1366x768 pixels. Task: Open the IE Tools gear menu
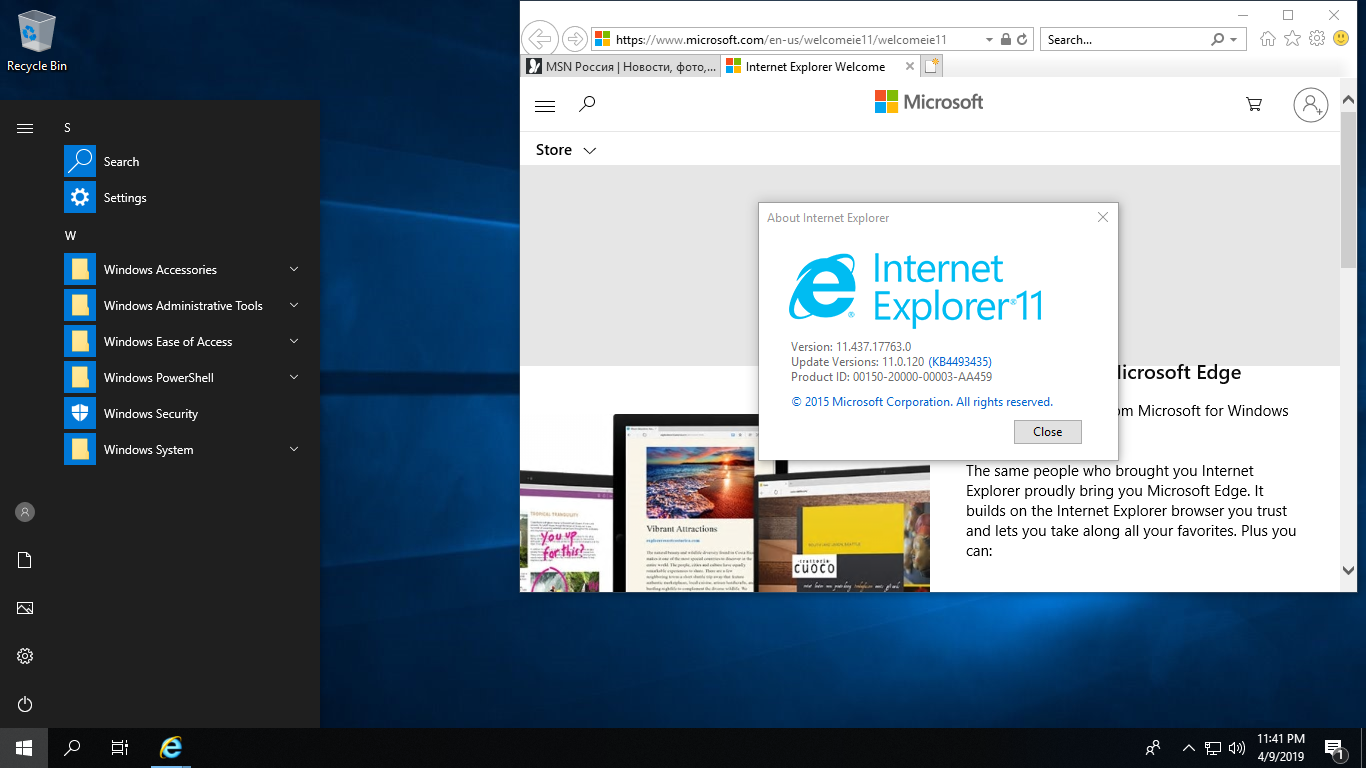(1317, 39)
